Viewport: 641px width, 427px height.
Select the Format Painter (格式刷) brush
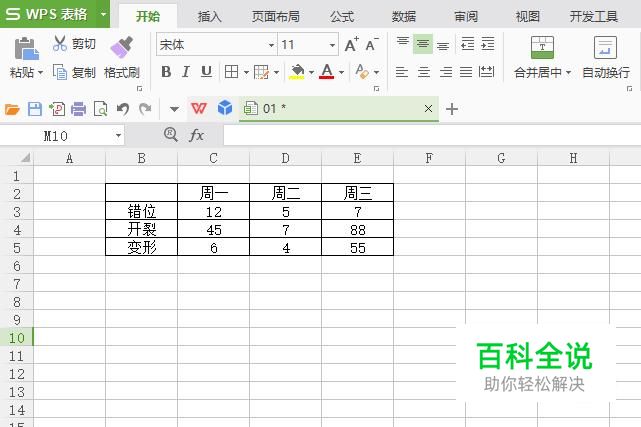pos(121,47)
